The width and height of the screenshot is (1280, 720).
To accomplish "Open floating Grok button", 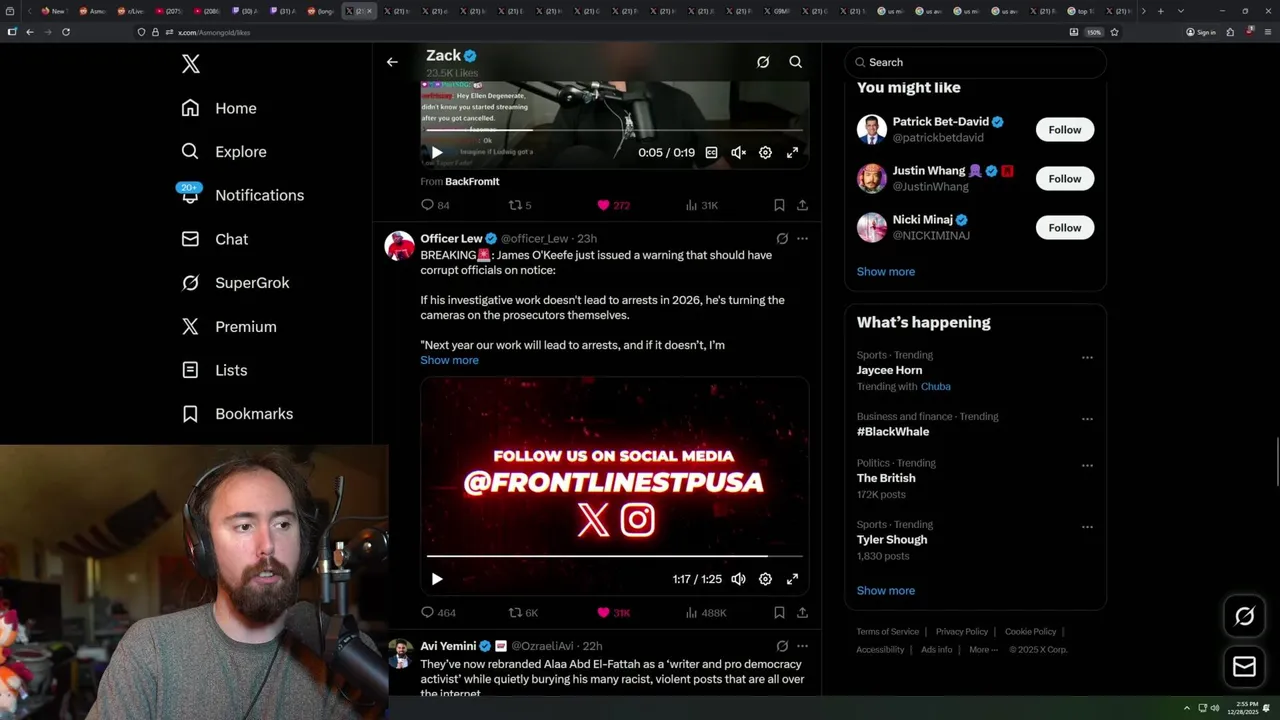I will (1245, 617).
